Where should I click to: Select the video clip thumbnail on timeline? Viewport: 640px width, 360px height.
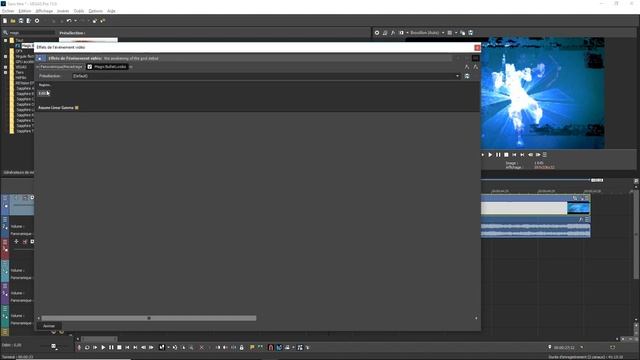click(x=578, y=208)
